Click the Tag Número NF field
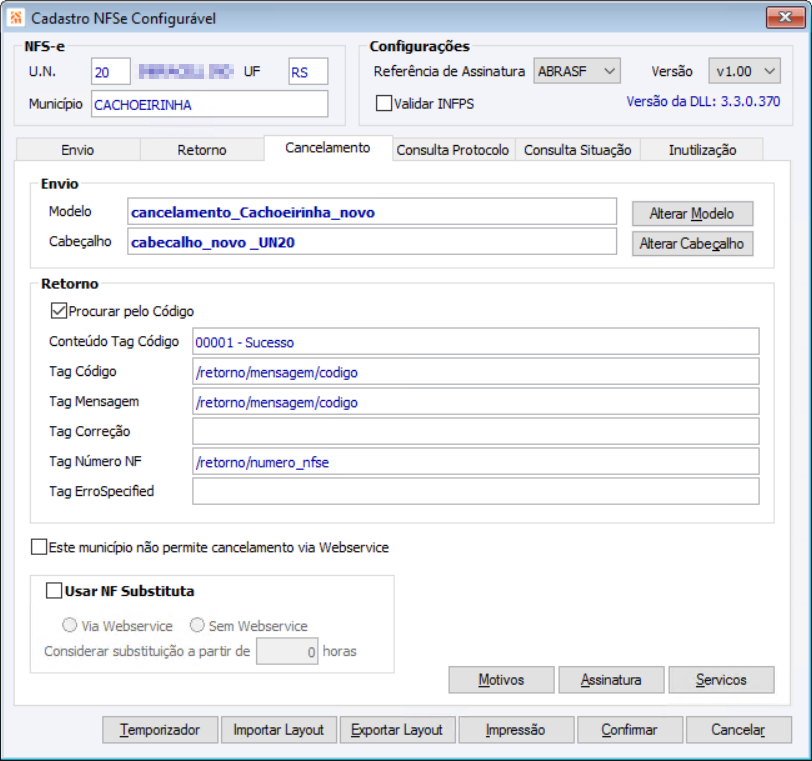812x761 pixels. tap(475, 462)
